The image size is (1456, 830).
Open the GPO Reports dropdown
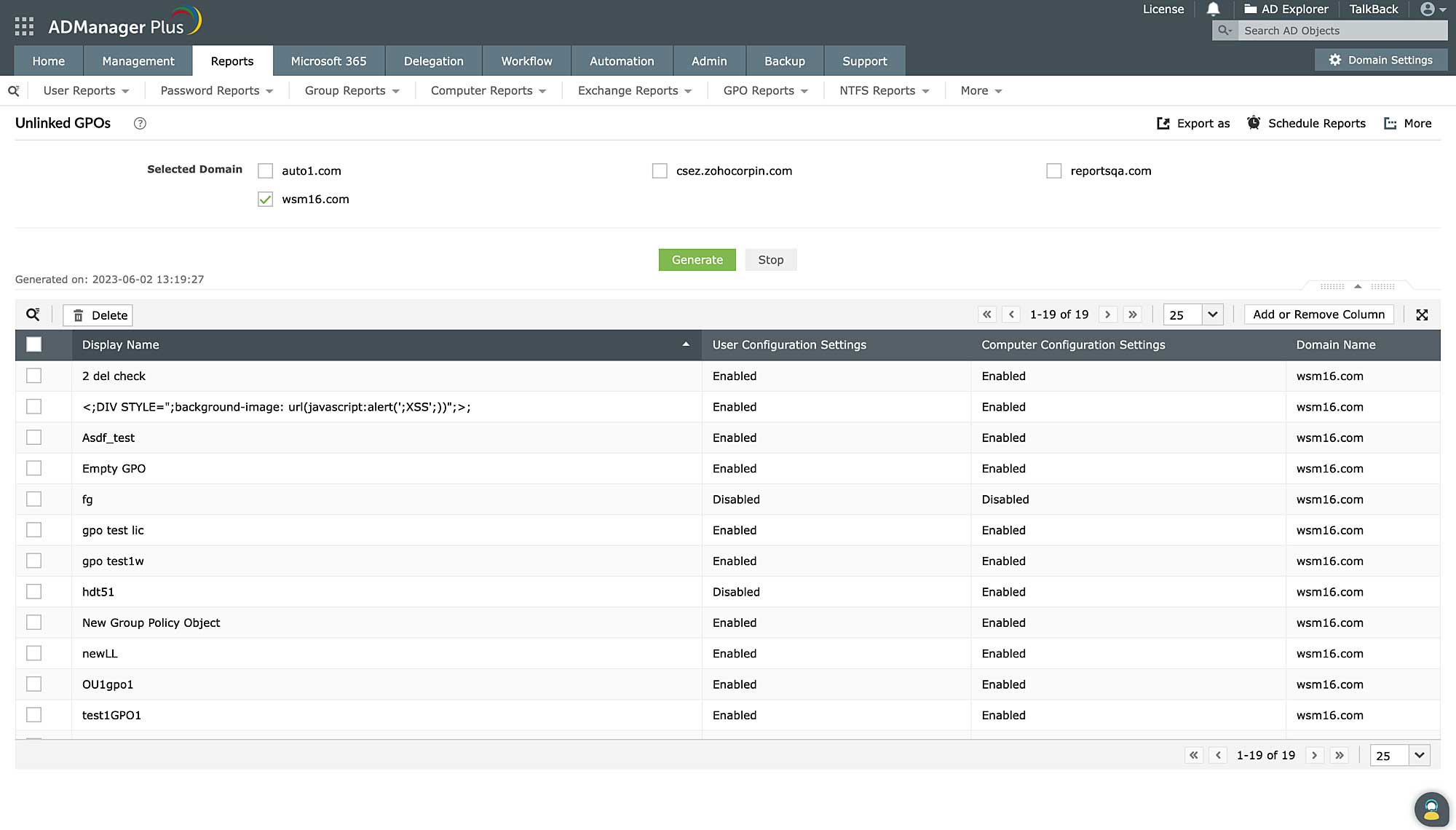pos(764,90)
